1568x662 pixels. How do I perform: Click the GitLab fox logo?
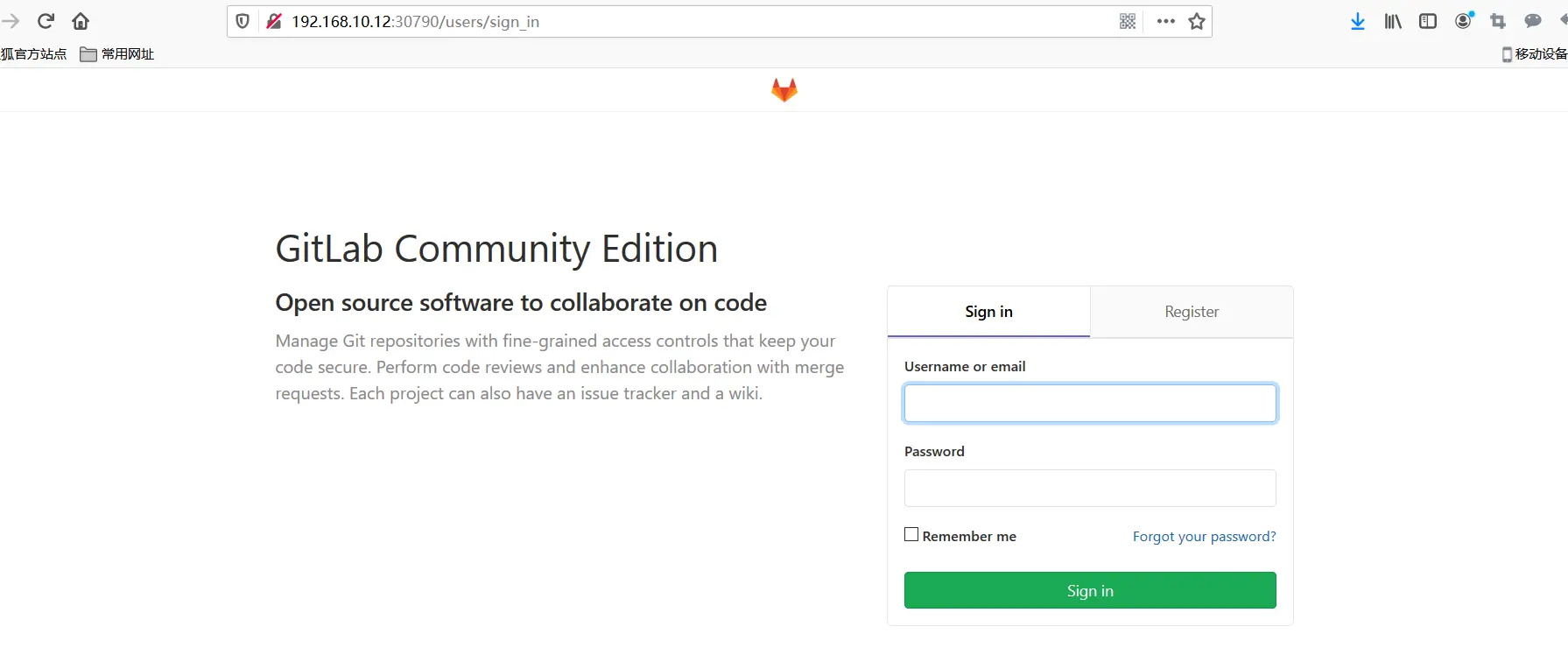[784, 89]
